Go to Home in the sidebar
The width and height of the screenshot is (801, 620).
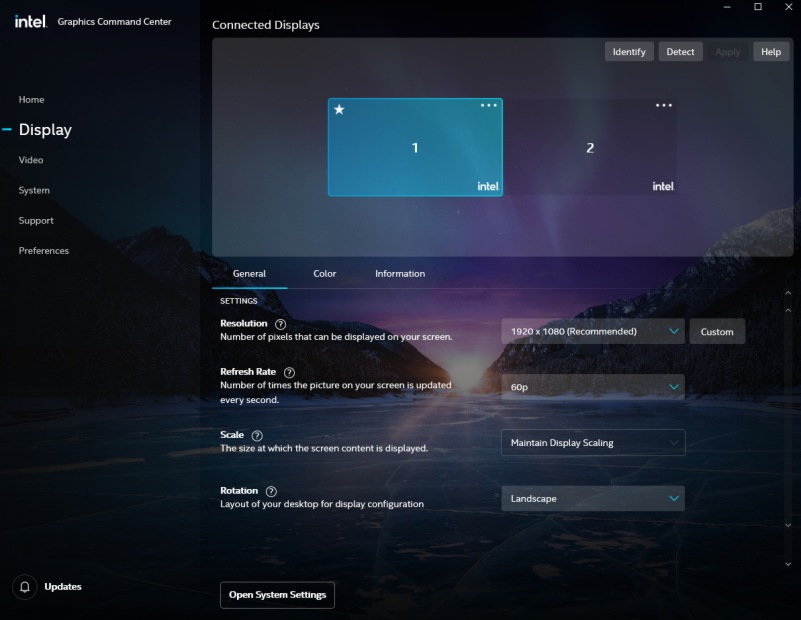tap(31, 100)
